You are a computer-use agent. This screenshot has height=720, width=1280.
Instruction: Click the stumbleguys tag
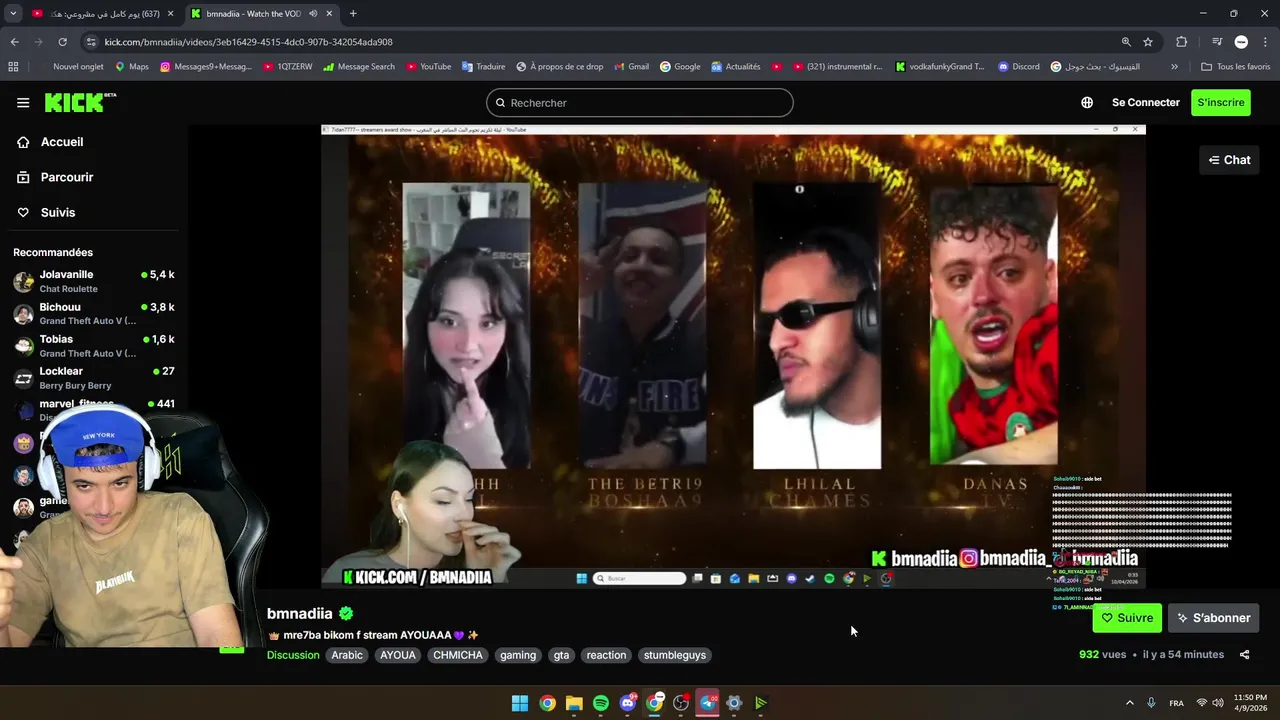(x=675, y=655)
